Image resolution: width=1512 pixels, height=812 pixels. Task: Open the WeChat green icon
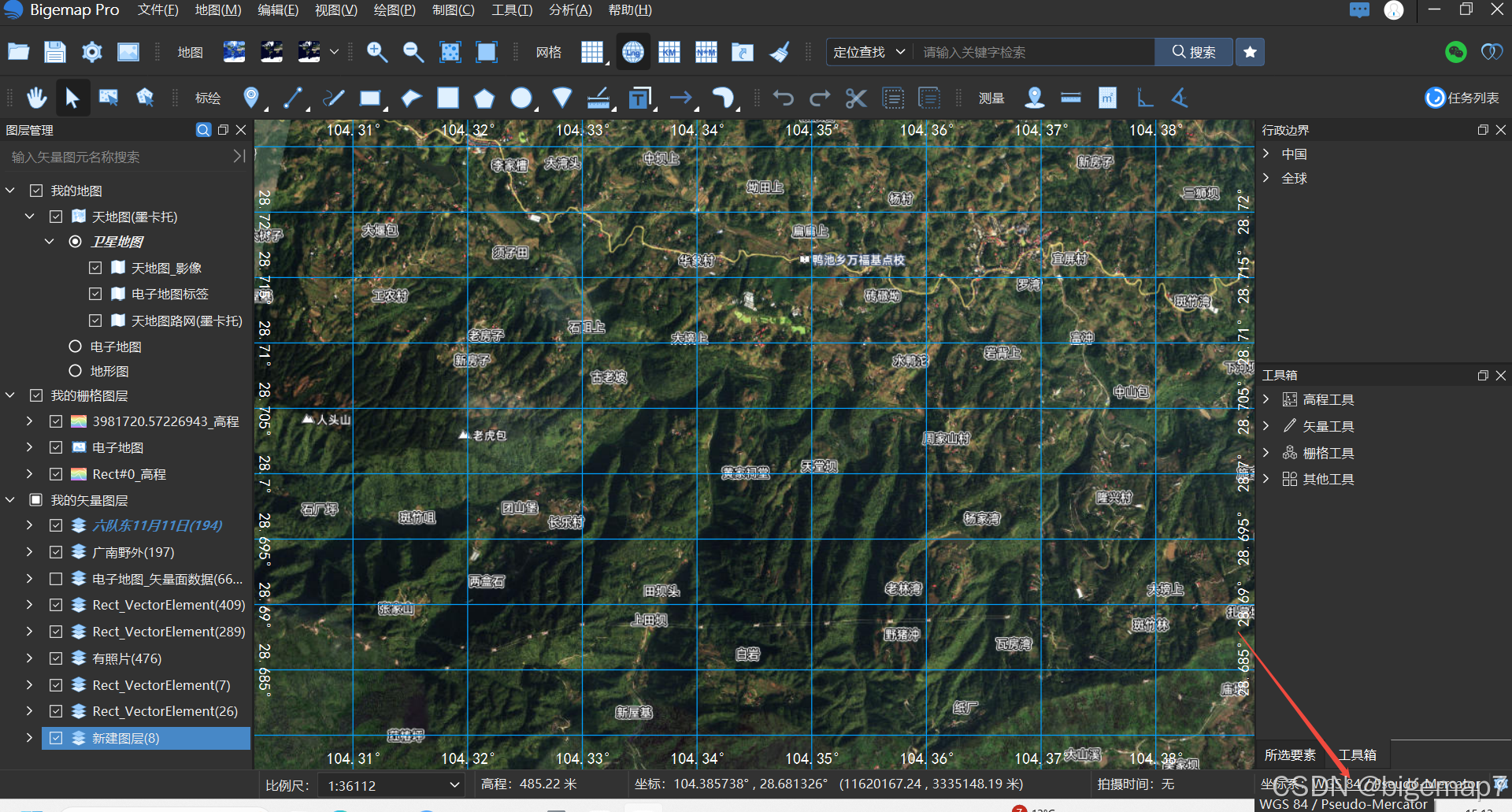1456,52
